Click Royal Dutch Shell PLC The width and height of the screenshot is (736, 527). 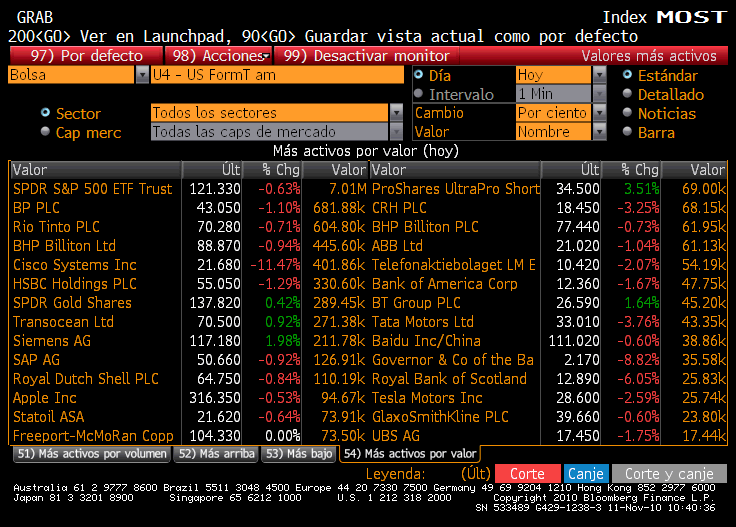pyautogui.click(x=85, y=379)
